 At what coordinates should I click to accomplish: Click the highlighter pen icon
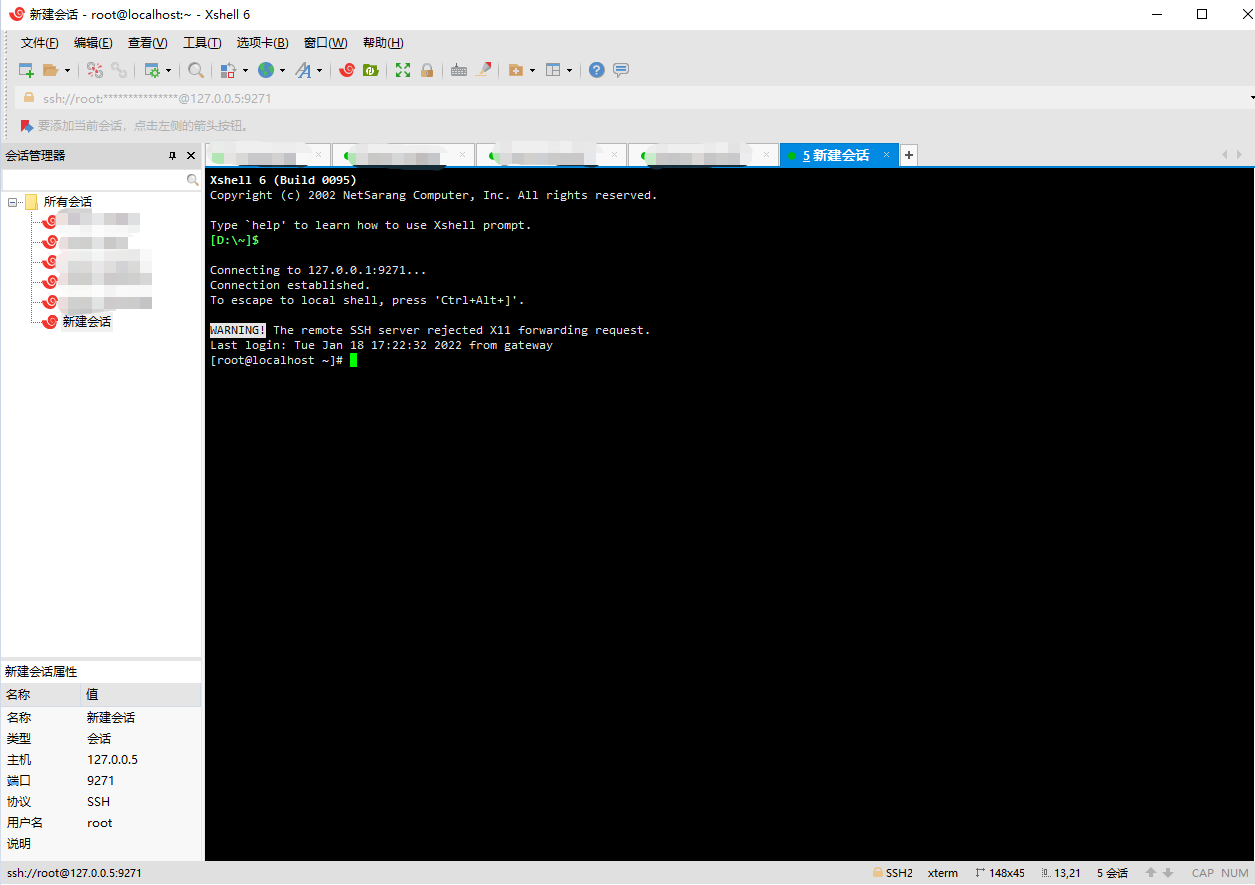pyautogui.click(x=484, y=70)
